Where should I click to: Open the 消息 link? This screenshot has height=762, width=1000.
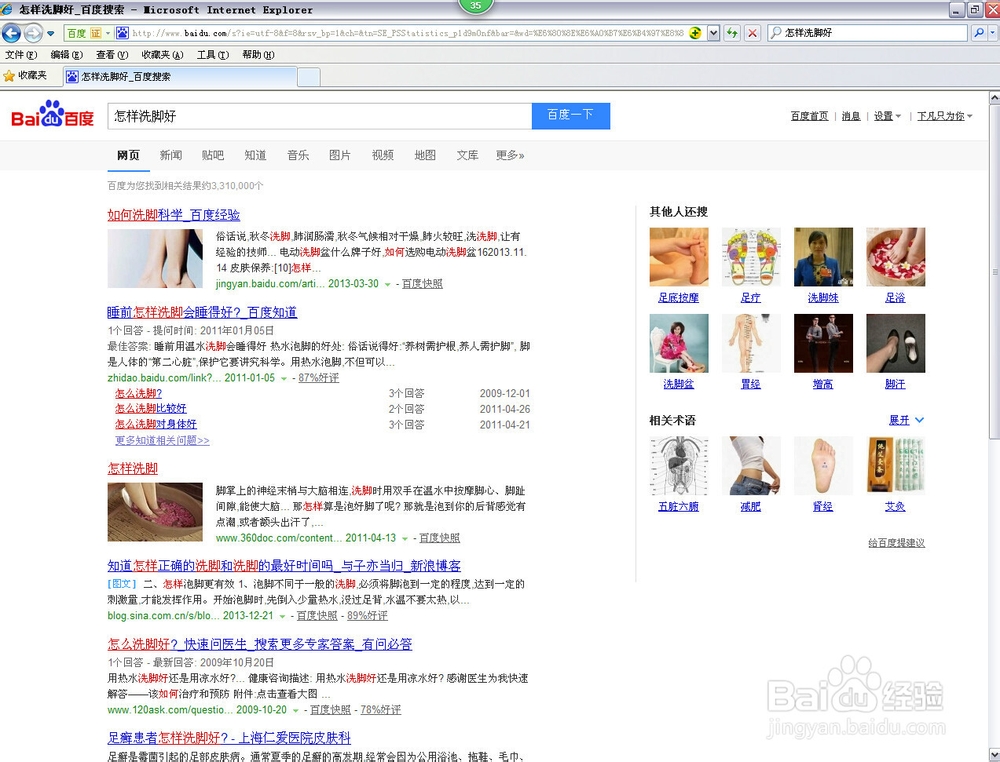[x=851, y=116]
